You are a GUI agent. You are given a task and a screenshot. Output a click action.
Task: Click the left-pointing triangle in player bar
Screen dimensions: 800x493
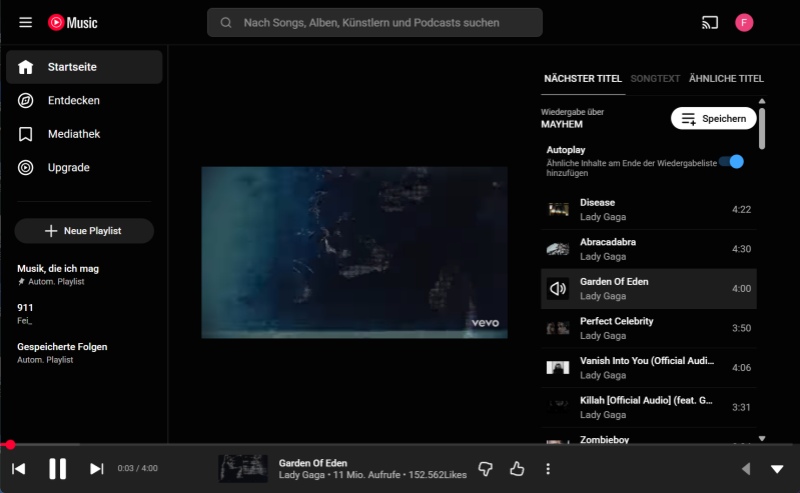coord(746,469)
